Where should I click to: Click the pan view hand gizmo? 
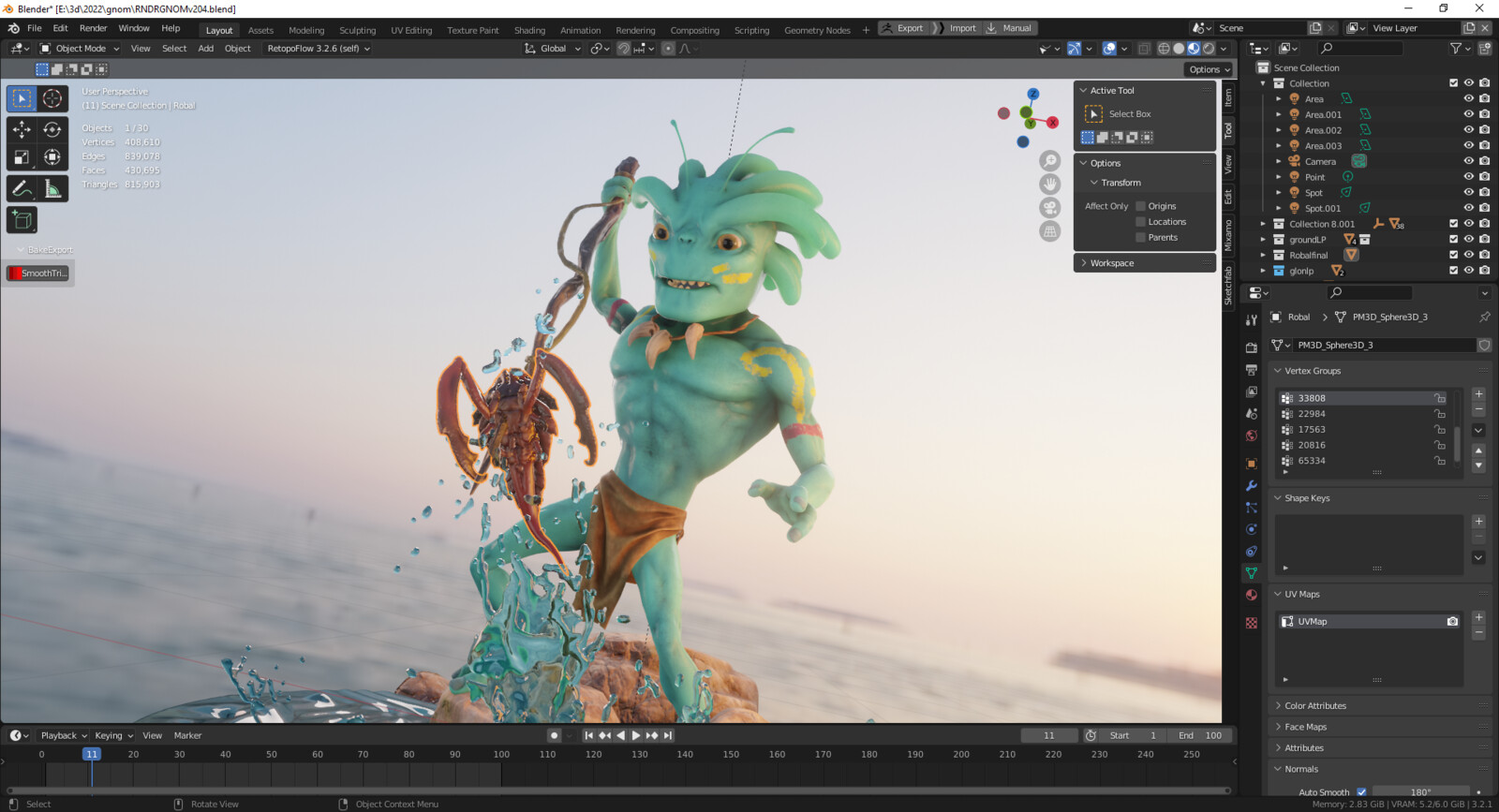coord(1050,185)
